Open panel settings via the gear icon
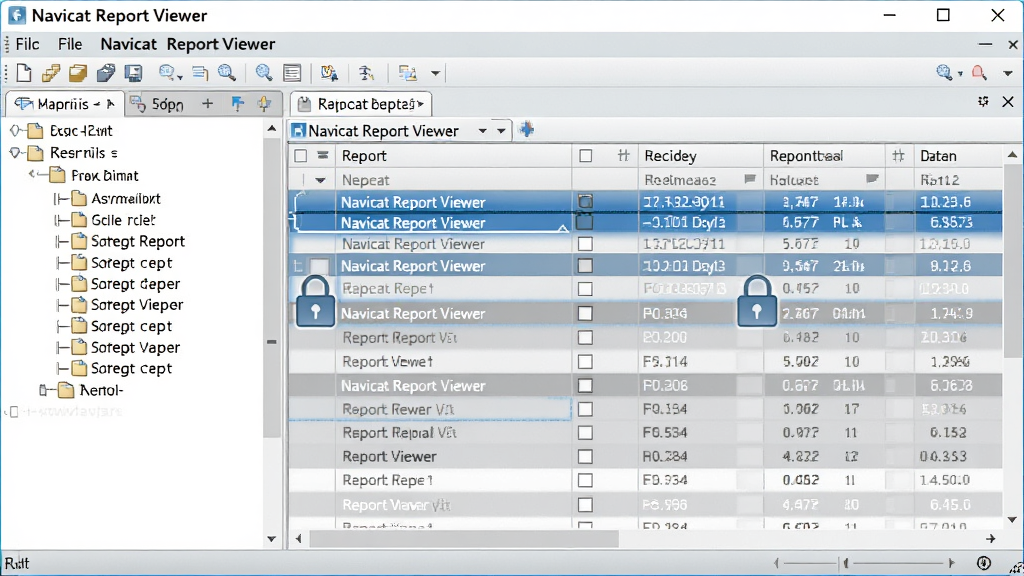The width and height of the screenshot is (1024, 576). pyautogui.click(x=983, y=102)
